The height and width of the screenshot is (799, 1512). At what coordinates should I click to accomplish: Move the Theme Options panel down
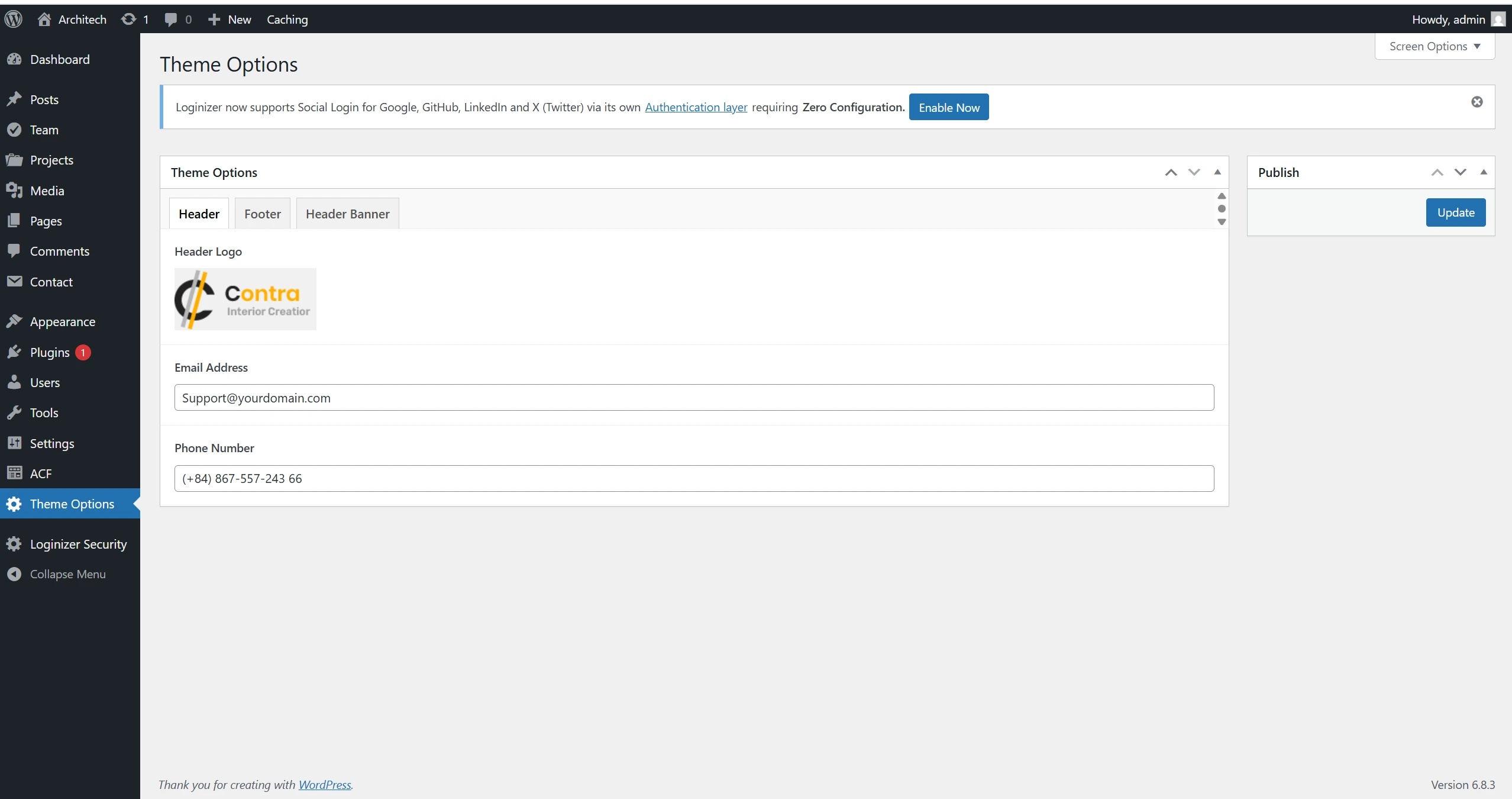1194,172
